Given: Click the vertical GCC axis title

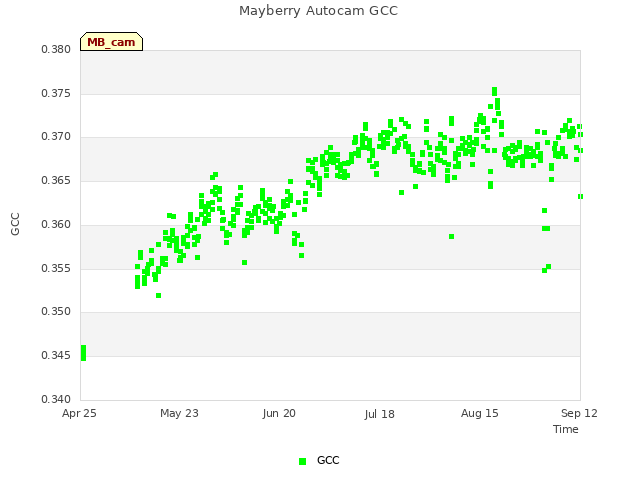Looking at the screenshot, I should tap(15, 224).
